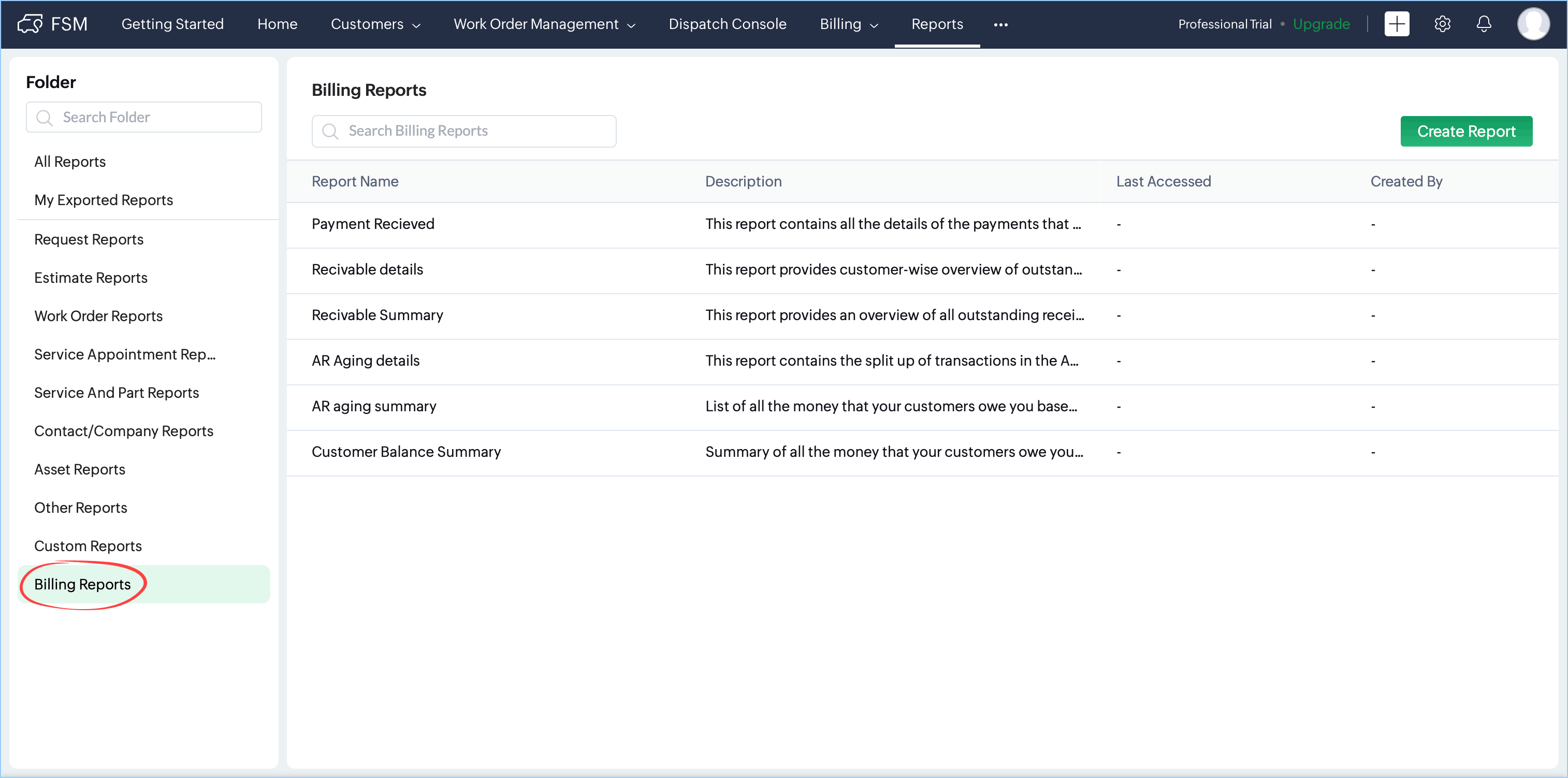Click the more options ellipsis icon
1568x778 pixels.
[1000, 24]
